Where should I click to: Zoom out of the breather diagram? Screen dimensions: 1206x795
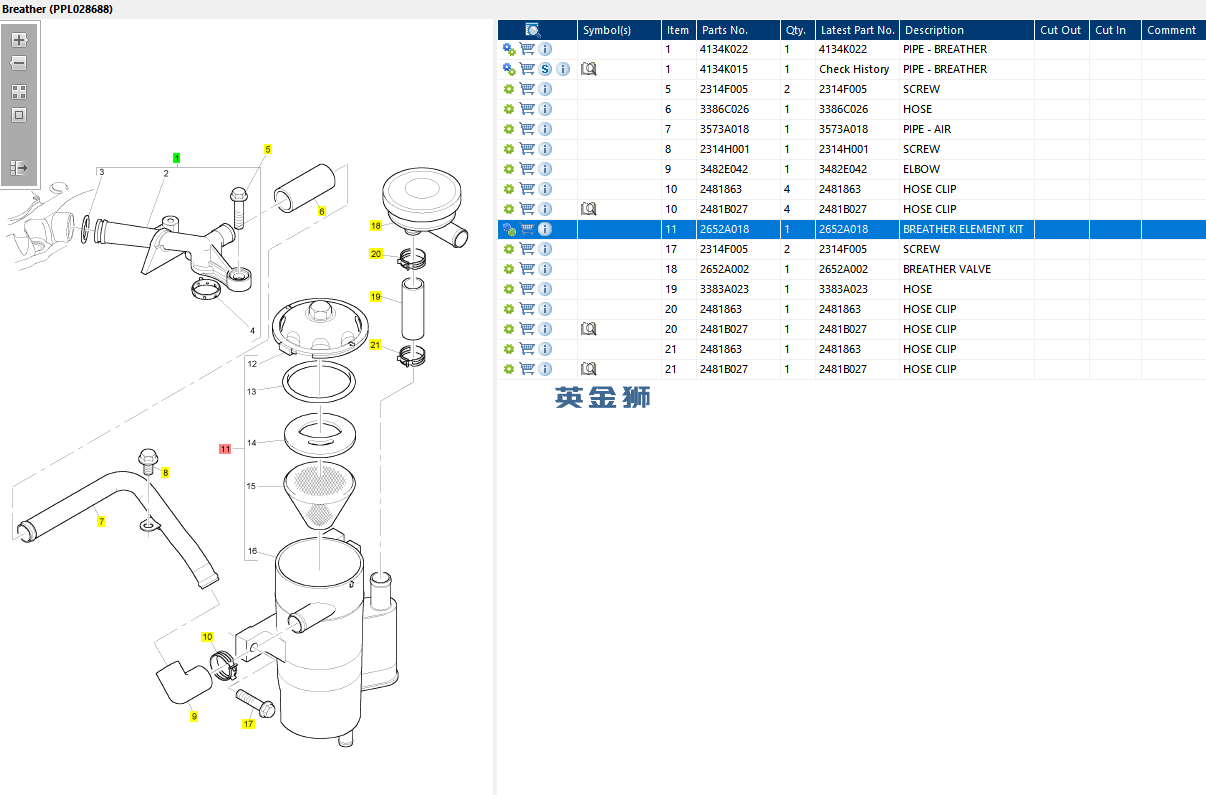pyautogui.click(x=19, y=63)
